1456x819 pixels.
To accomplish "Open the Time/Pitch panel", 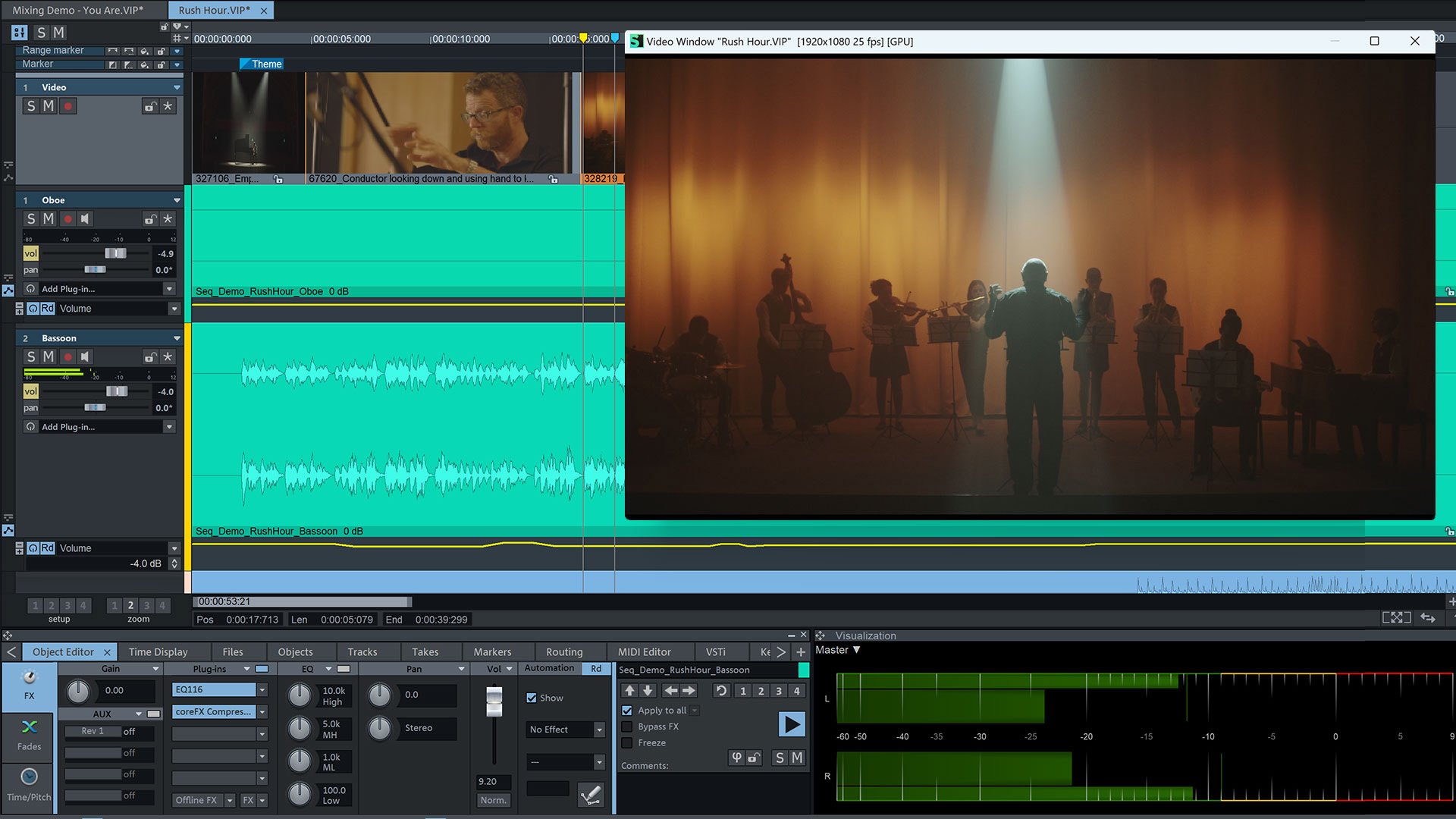I will tap(28, 785).
